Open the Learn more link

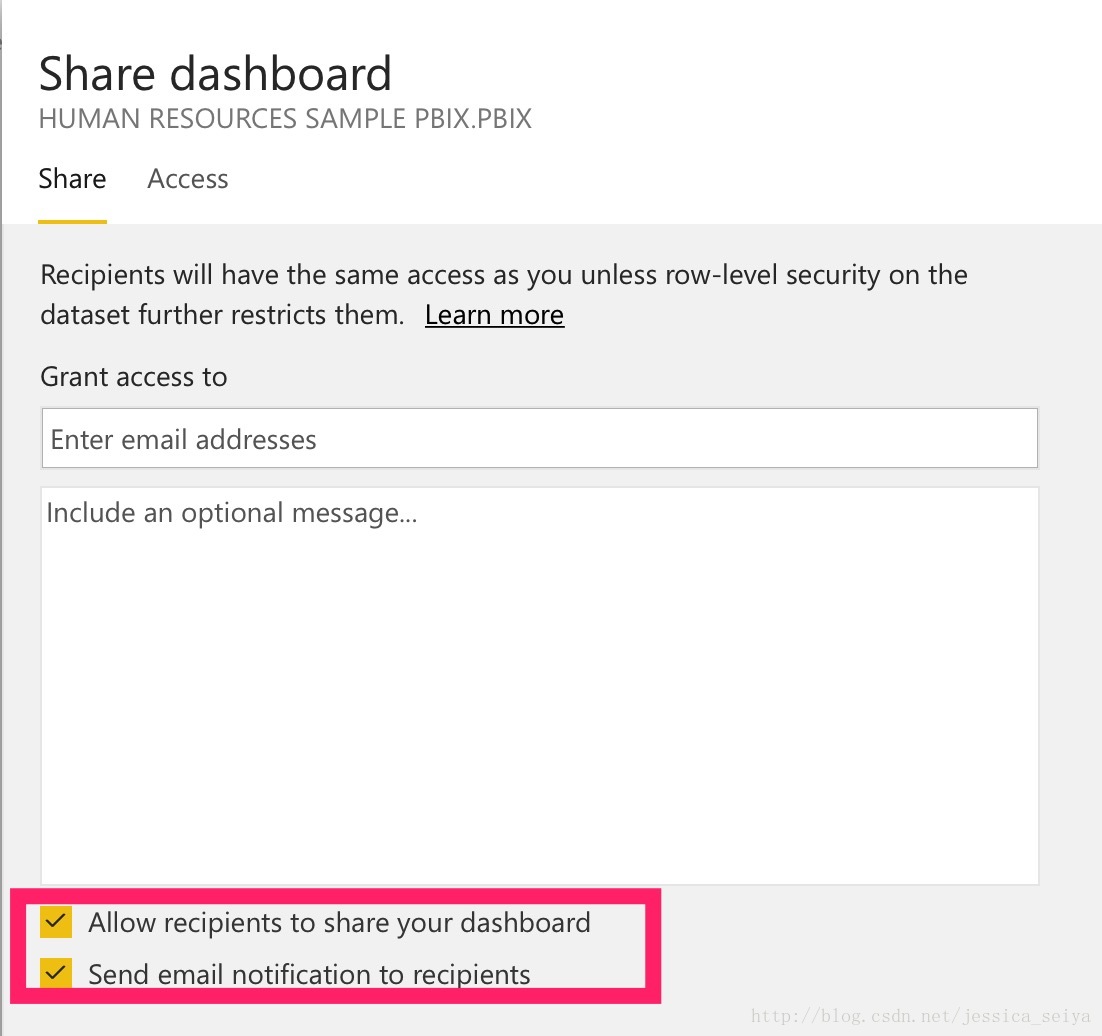494,315
